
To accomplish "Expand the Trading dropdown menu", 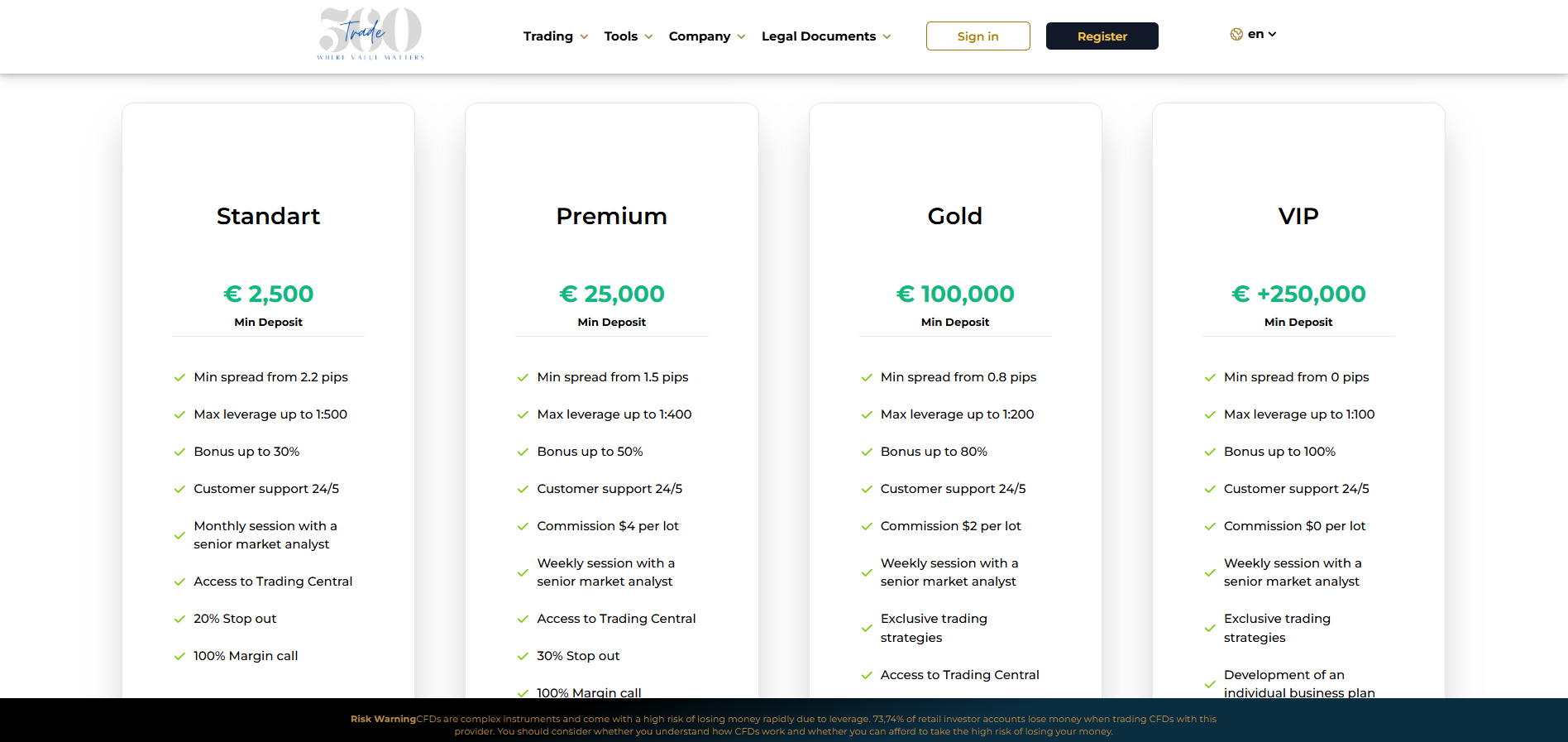I will [555, 36].
